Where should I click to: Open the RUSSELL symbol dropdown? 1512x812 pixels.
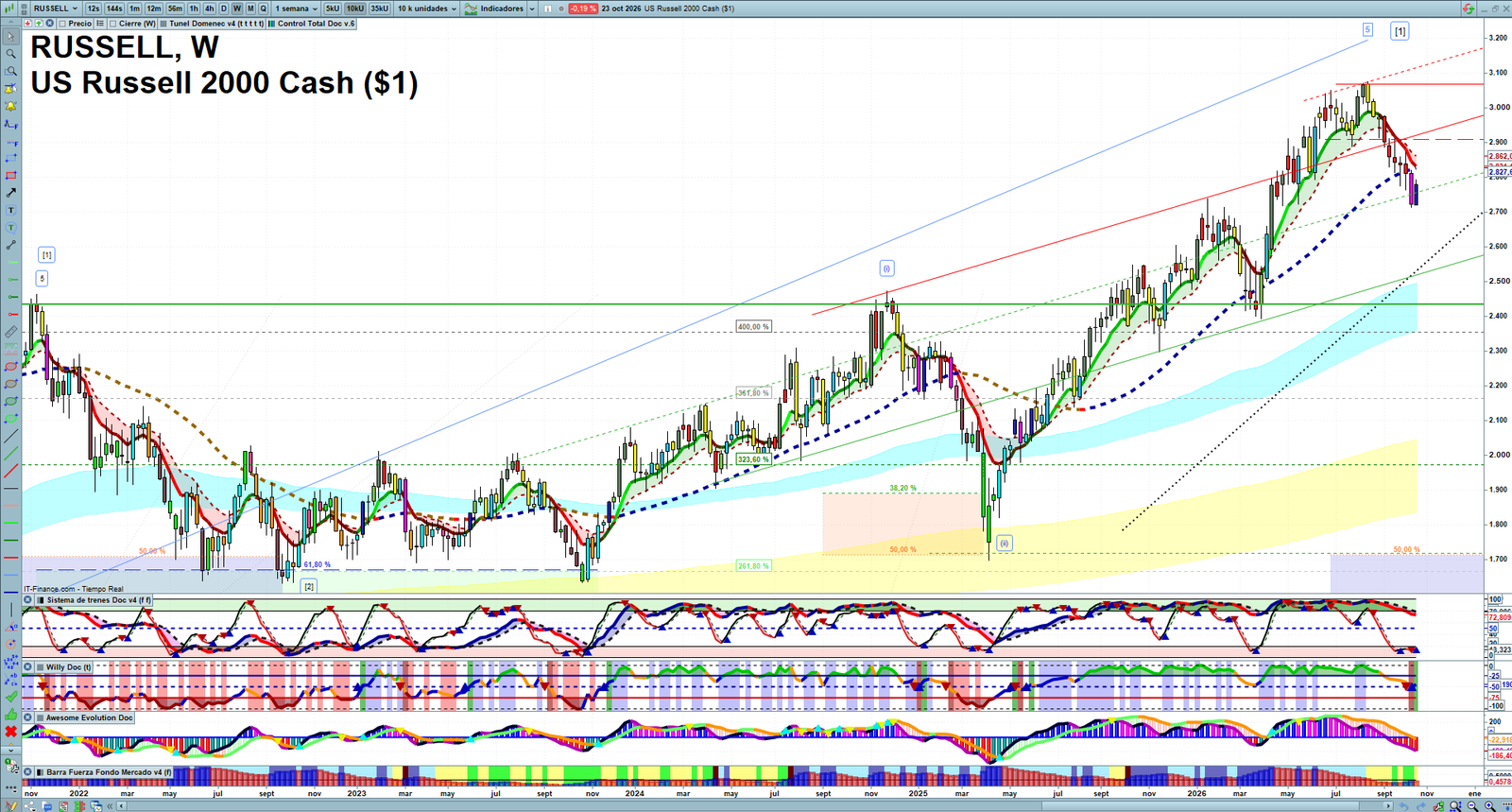[x=56, y=9]
